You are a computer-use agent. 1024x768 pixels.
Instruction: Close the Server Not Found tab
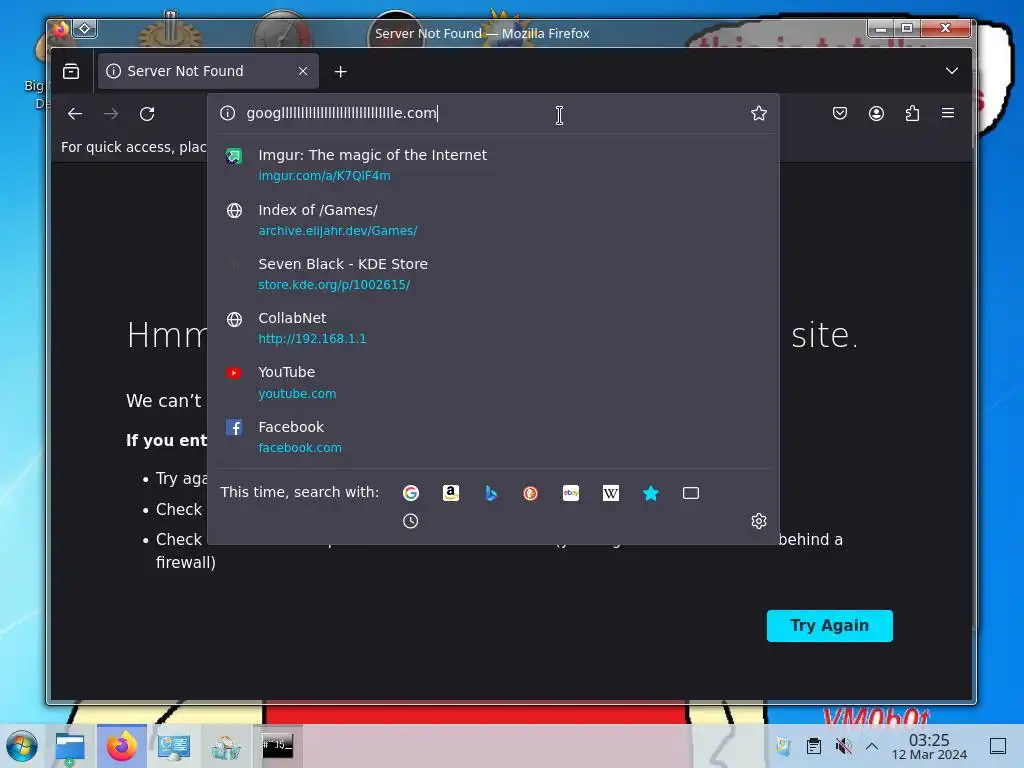point(303,71)
